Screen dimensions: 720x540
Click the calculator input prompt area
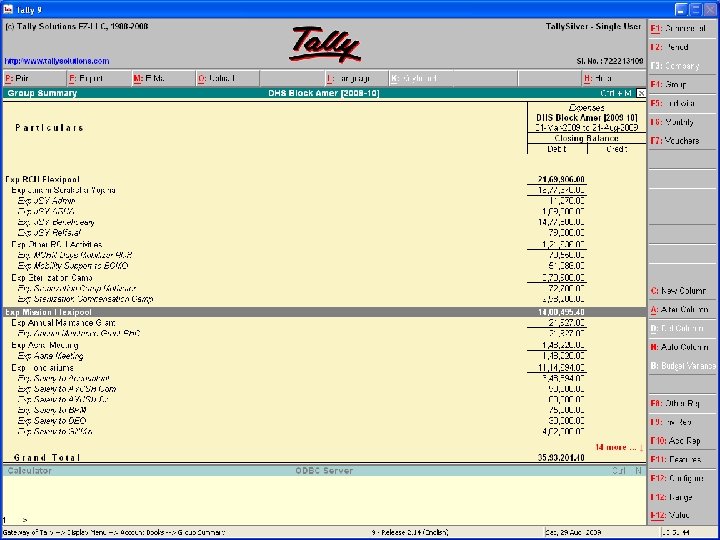click(324, 520)
